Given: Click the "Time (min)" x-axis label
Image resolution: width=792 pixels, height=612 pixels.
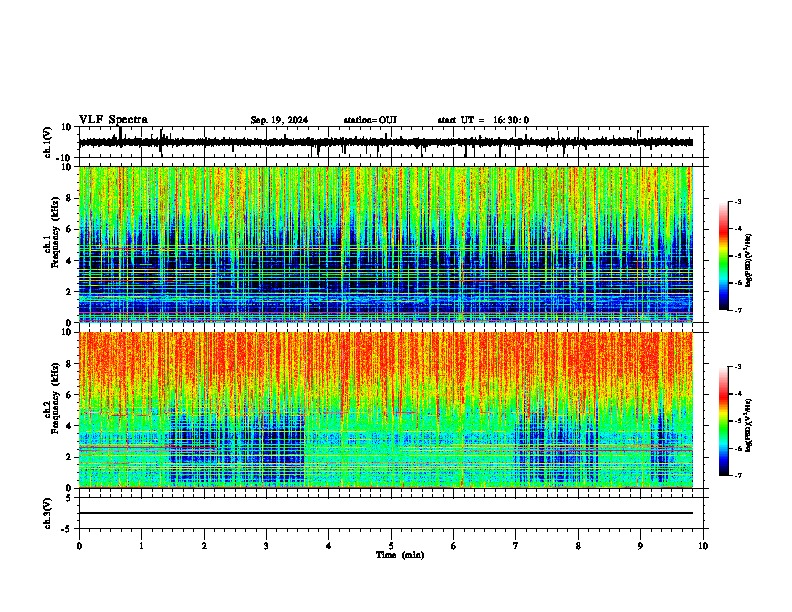Looking at the screenshot, I should 400,555.
